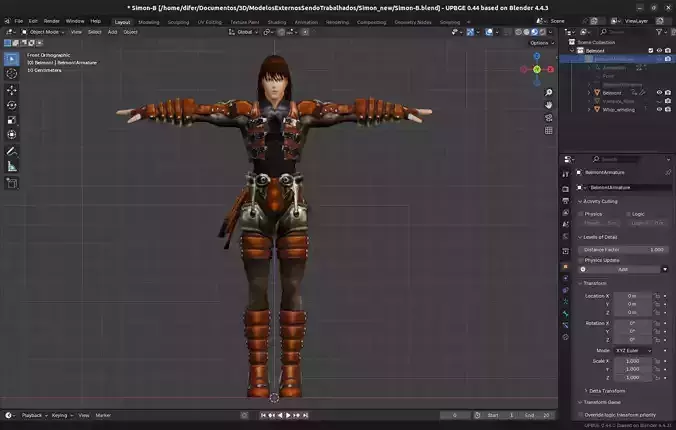Toggle viewport visibility of Whip_winding
Image resolution: width=676 pixels, height=430 pixels.
(x=659, y=110)
